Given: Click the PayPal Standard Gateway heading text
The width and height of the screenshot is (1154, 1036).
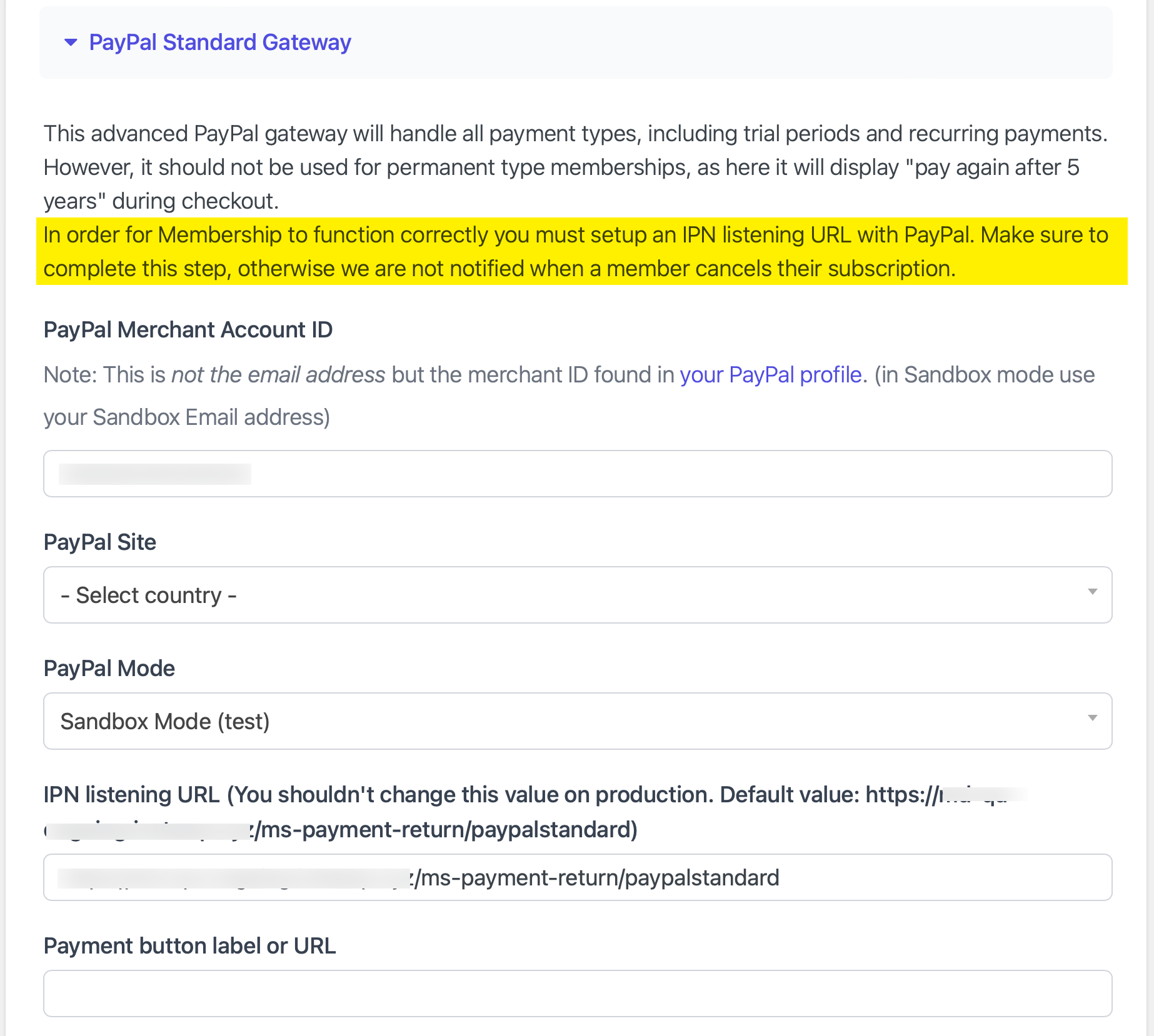Looking at the screenshot, I should point(220,42).
